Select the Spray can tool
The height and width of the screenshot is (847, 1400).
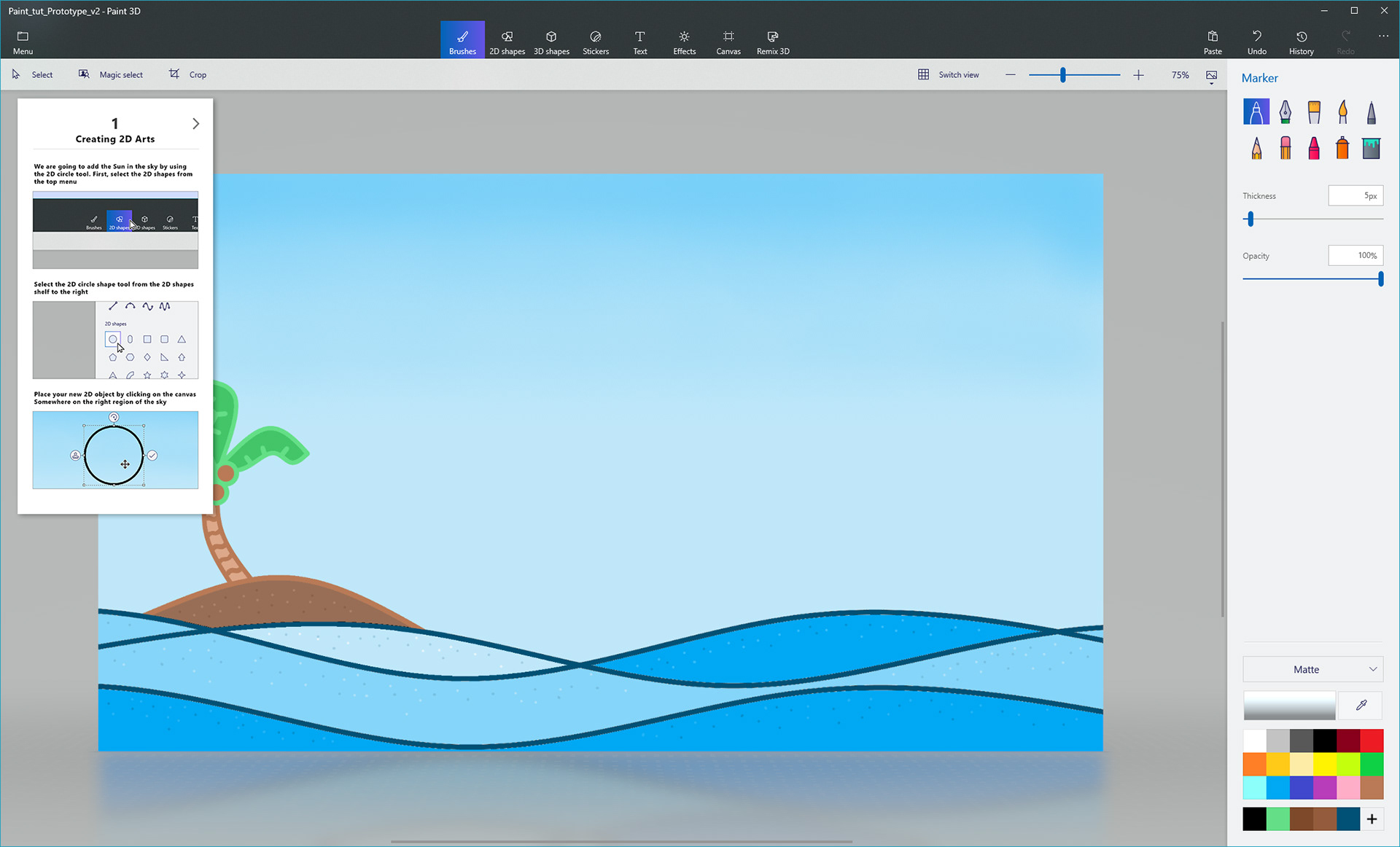[x=1342, y=148]
